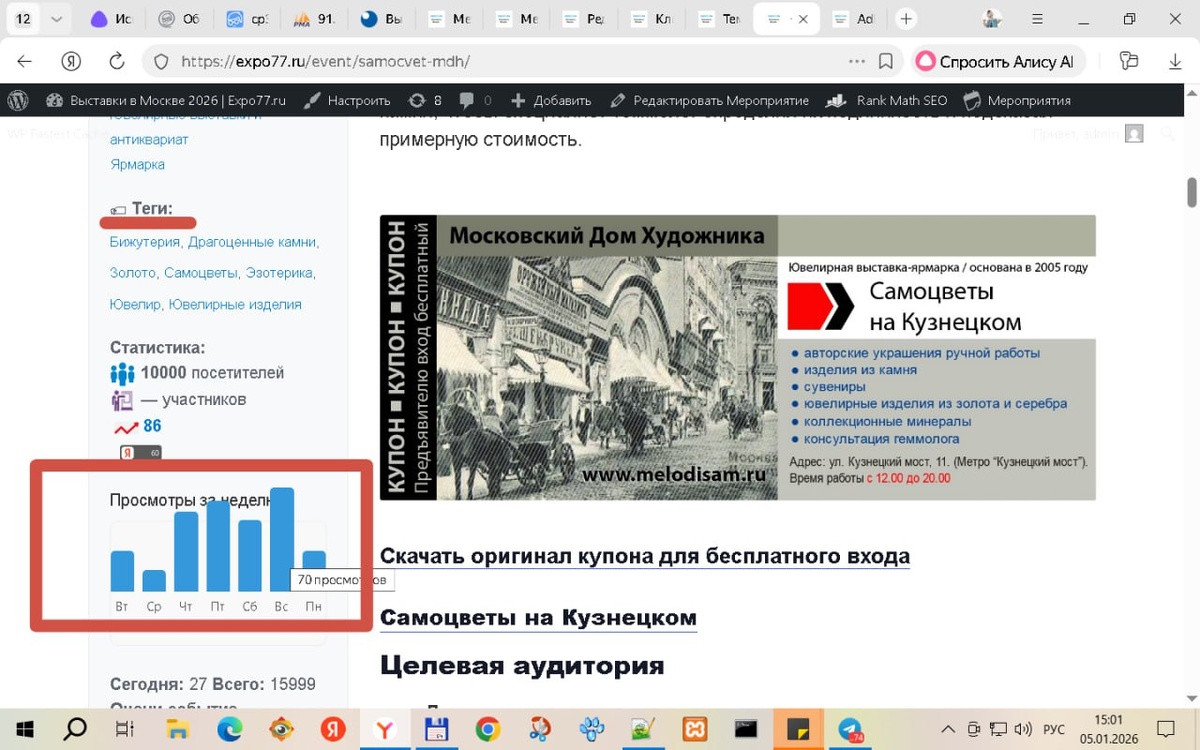
Task: Open File Explorer from the taskbar
Action: point(177,729)
